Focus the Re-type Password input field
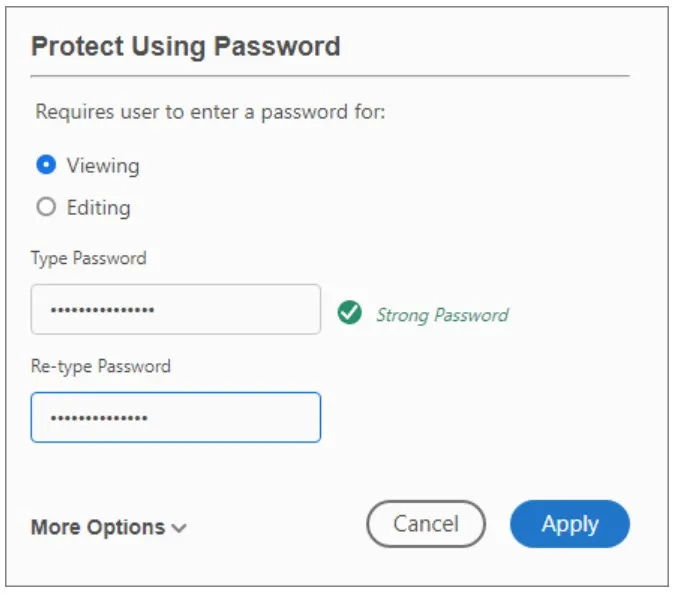The height and width of the screenshot is (597, 675). (x=175, y=417)
